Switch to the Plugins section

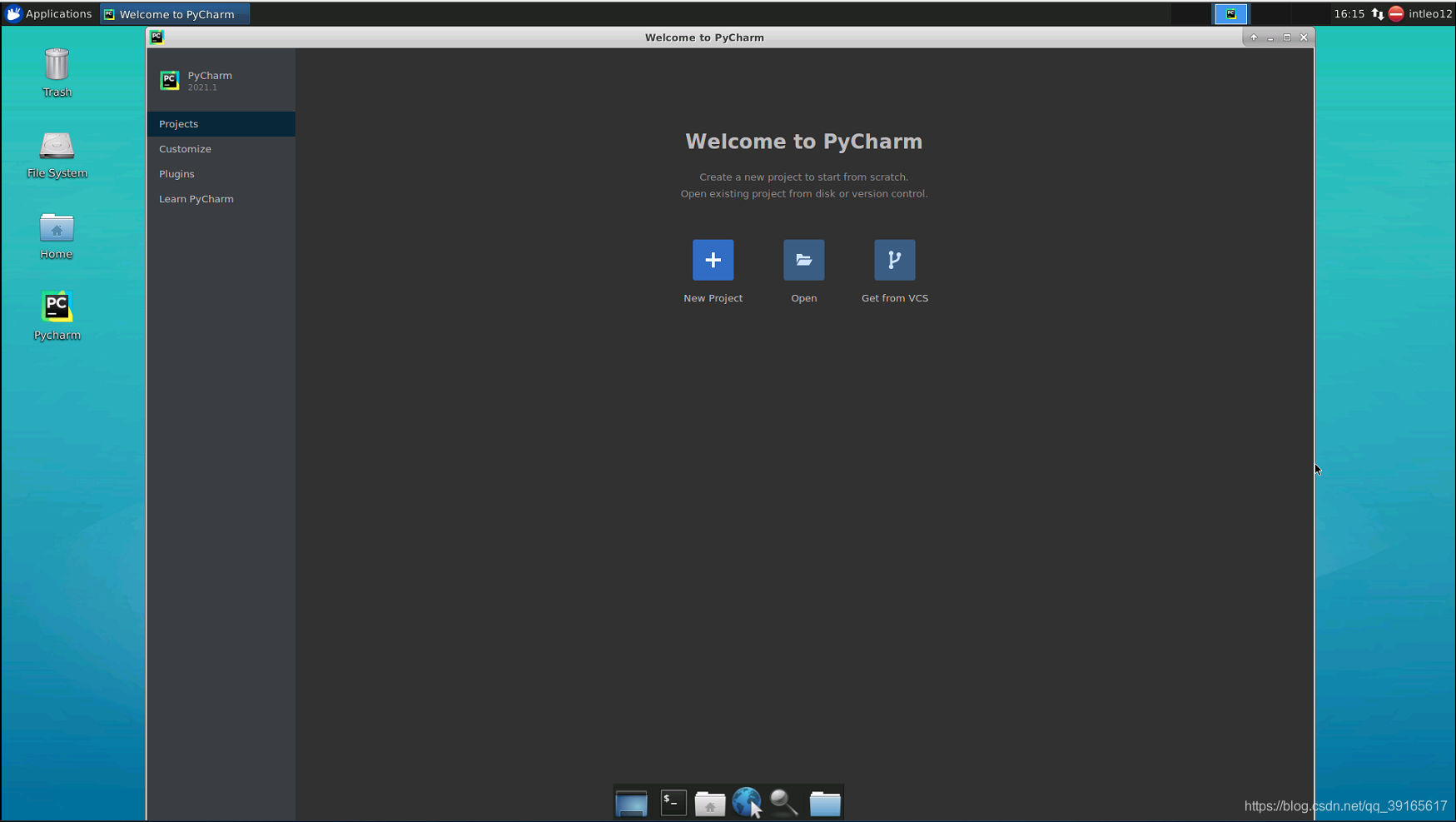[221, 174]
